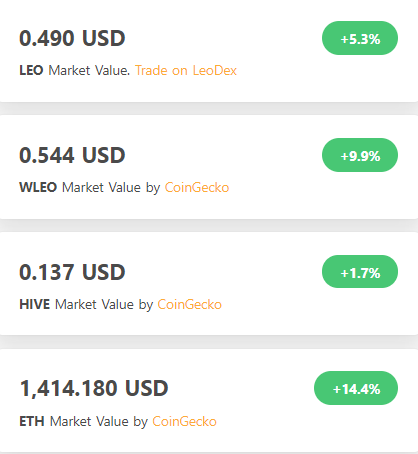Click the 0.490 USD LEO price
This screenshot has width=418, height=454.
point(72,38)
